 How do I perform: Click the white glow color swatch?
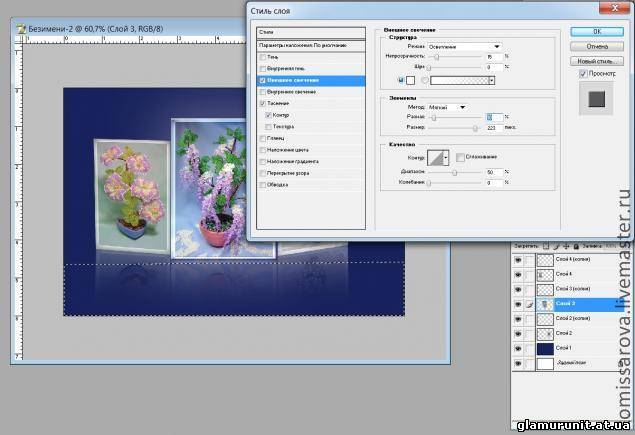tap(411, 80)
